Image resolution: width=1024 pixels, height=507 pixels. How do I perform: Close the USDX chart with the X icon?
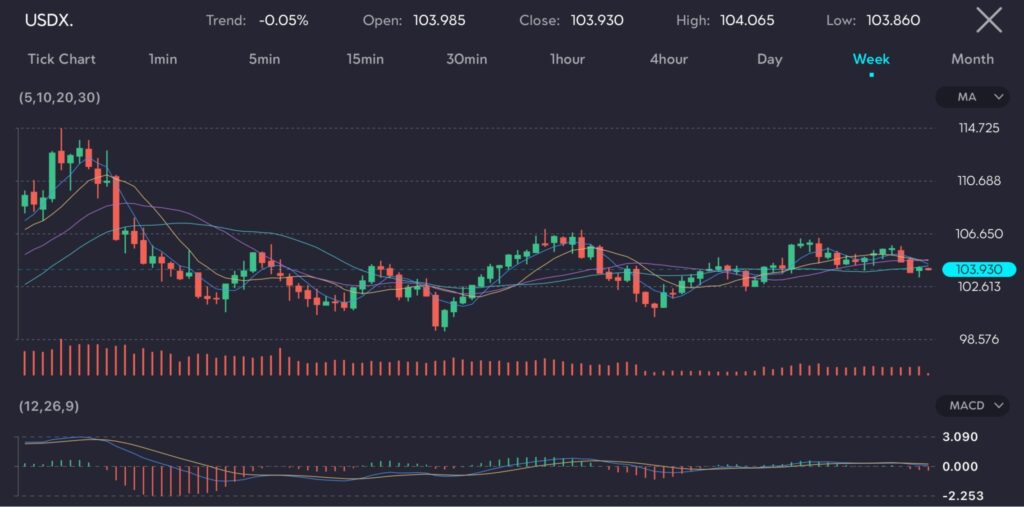click(988, 20)
